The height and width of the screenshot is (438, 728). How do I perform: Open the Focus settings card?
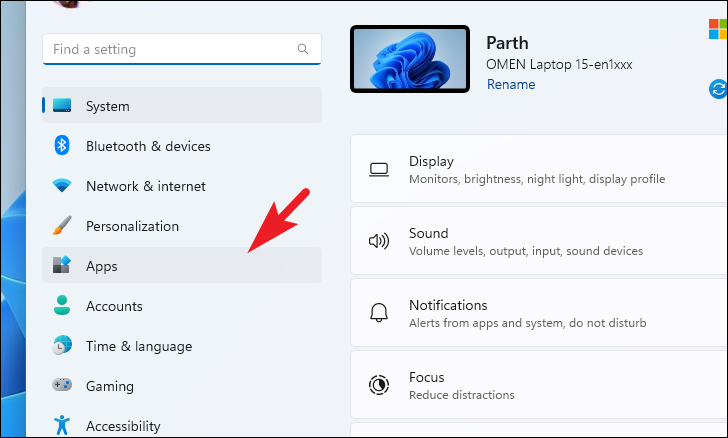tap(539, 385)
